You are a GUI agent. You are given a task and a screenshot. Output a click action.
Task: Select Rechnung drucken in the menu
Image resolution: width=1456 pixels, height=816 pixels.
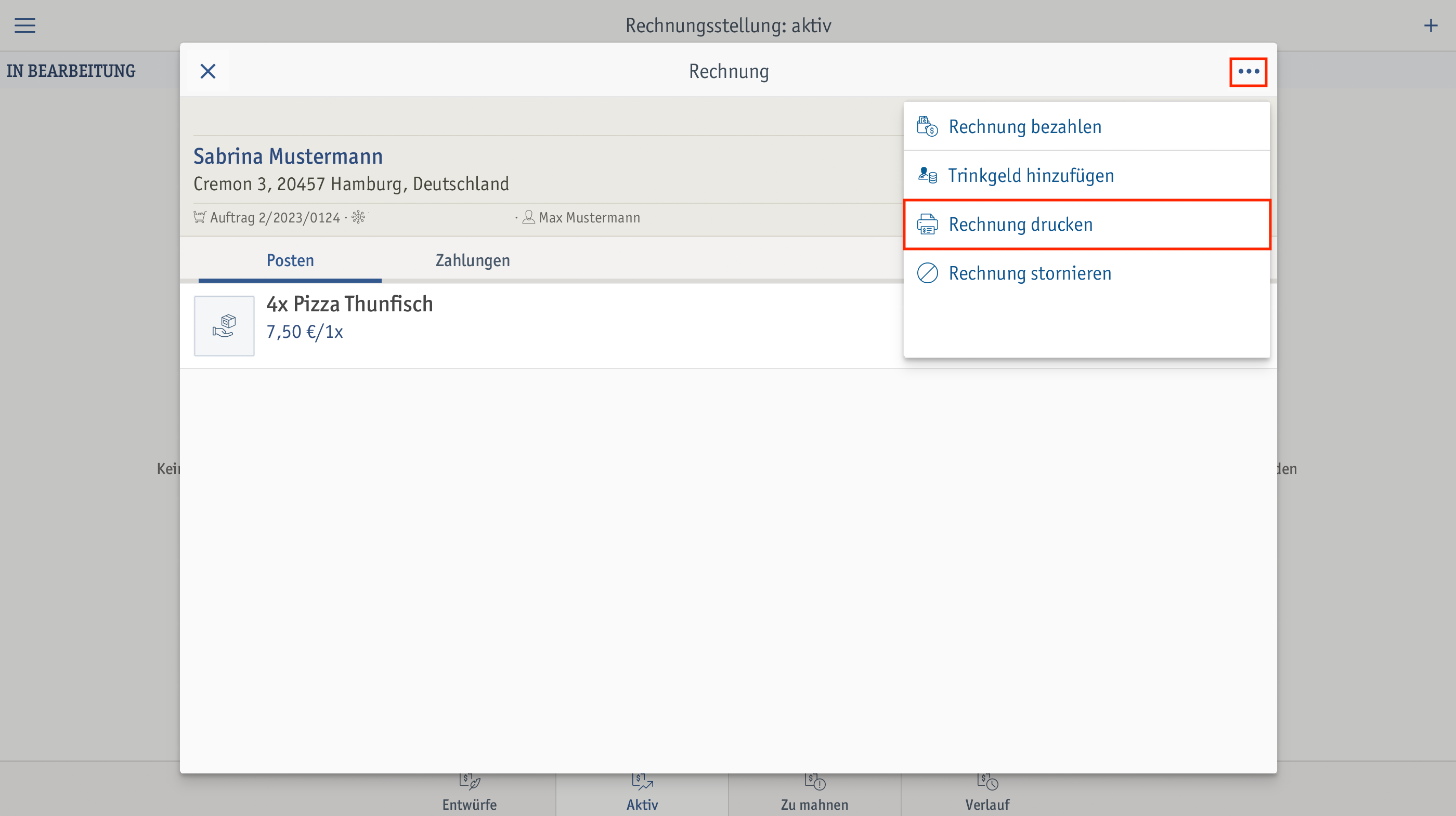pos(1086,225)
